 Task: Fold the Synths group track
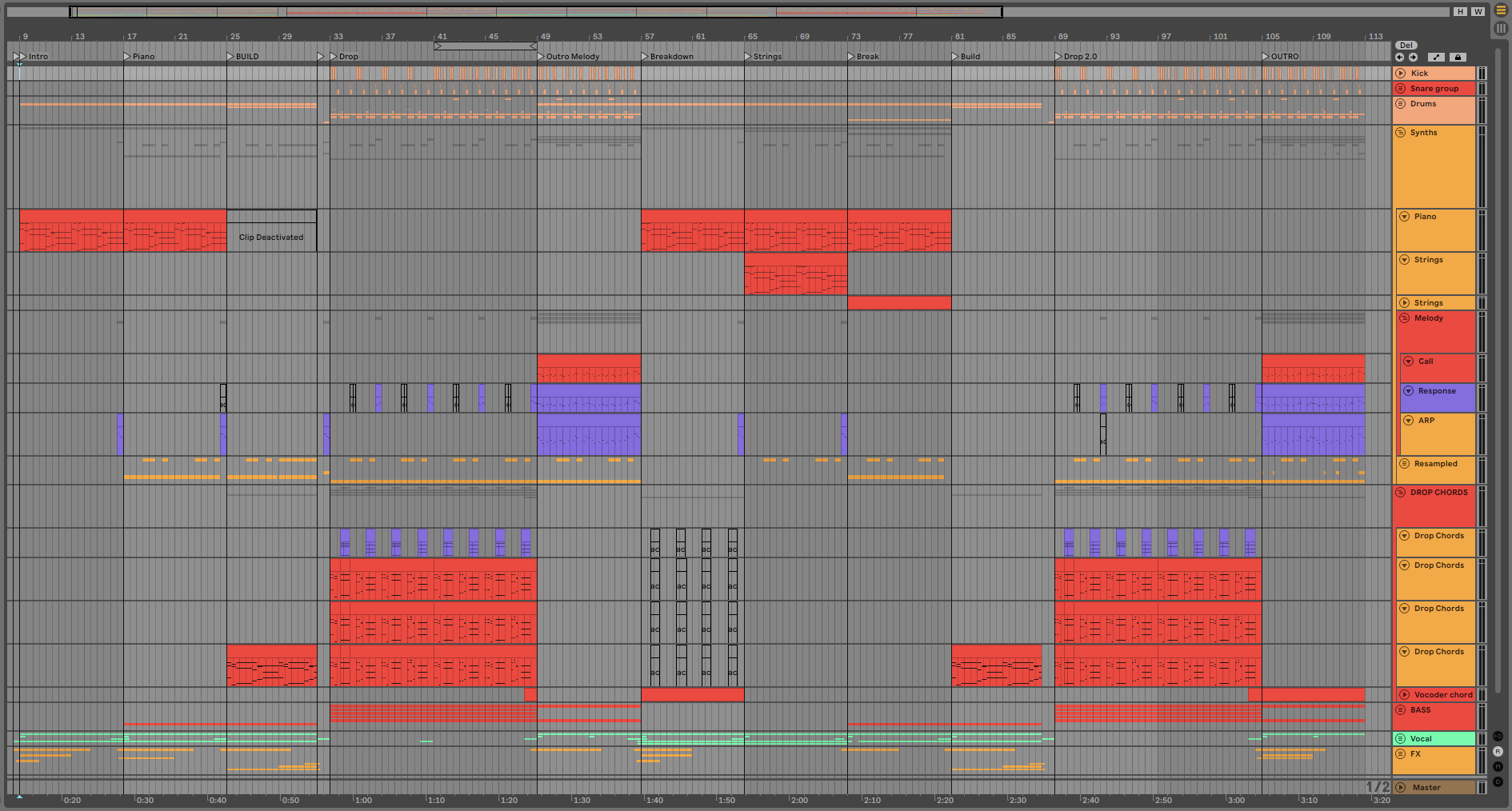(x=1401, y=133)
